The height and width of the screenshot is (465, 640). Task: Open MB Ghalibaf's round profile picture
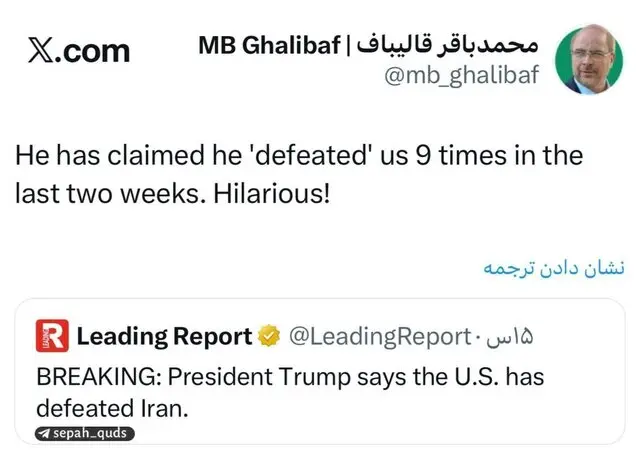pos(589,60)
